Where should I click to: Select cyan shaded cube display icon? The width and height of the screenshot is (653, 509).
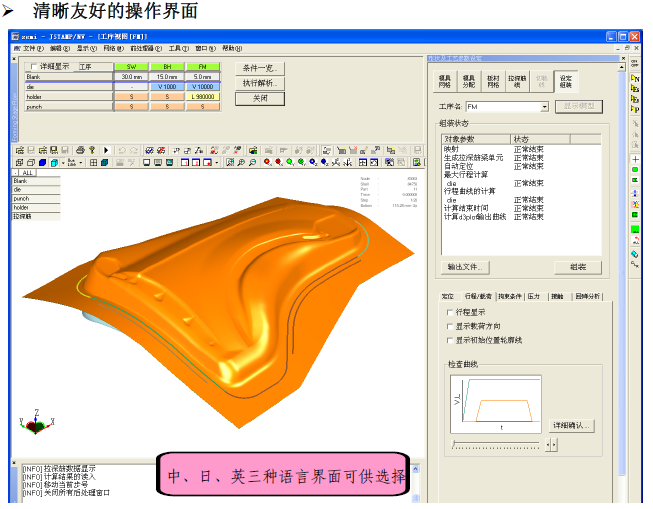click(x=54, y=162)
